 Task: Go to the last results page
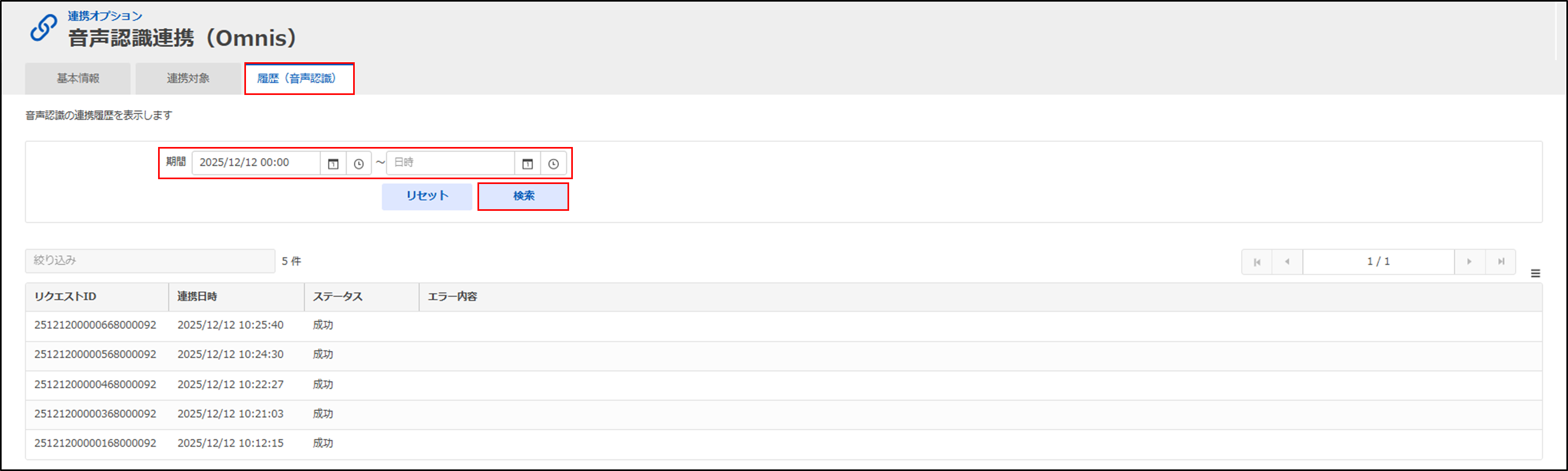pyautogui.click(x=1501, y=262)
